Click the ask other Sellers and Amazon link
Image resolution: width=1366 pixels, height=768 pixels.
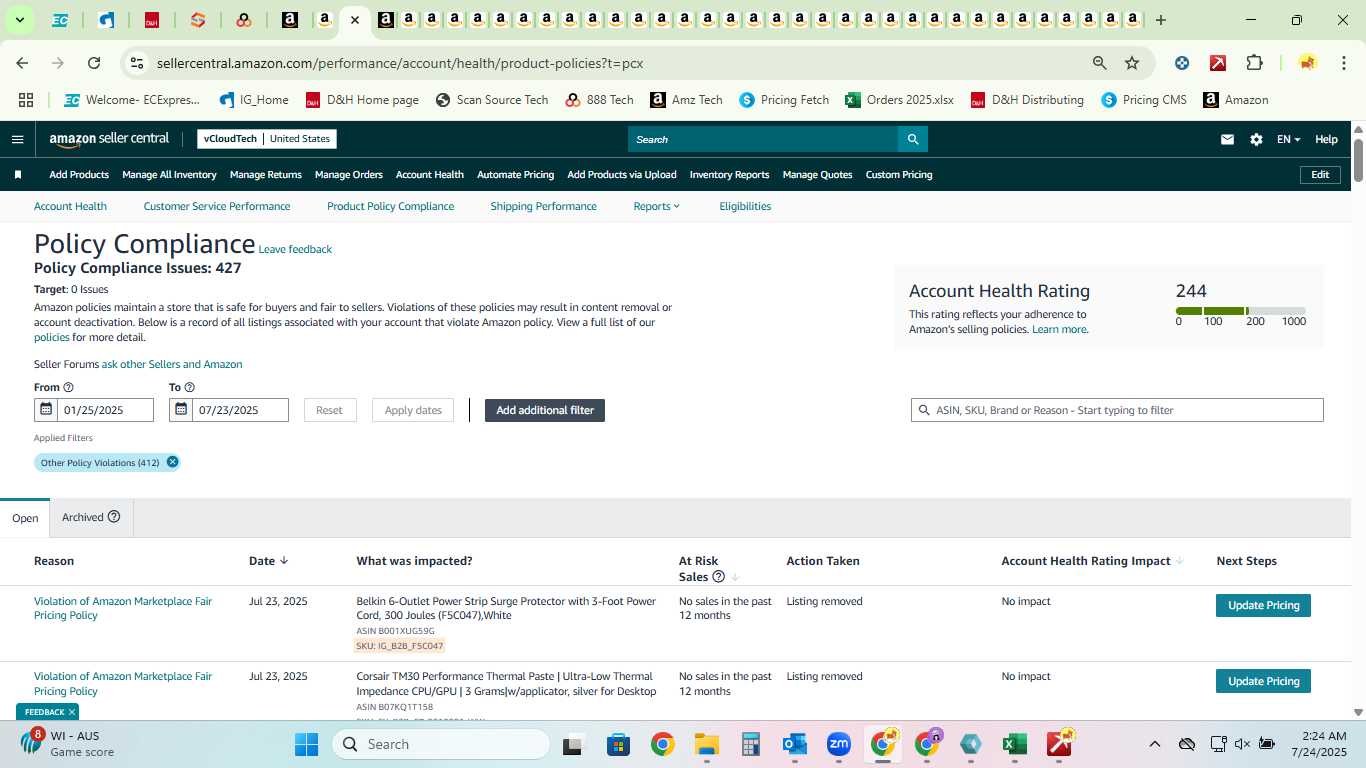click(172, 364)
